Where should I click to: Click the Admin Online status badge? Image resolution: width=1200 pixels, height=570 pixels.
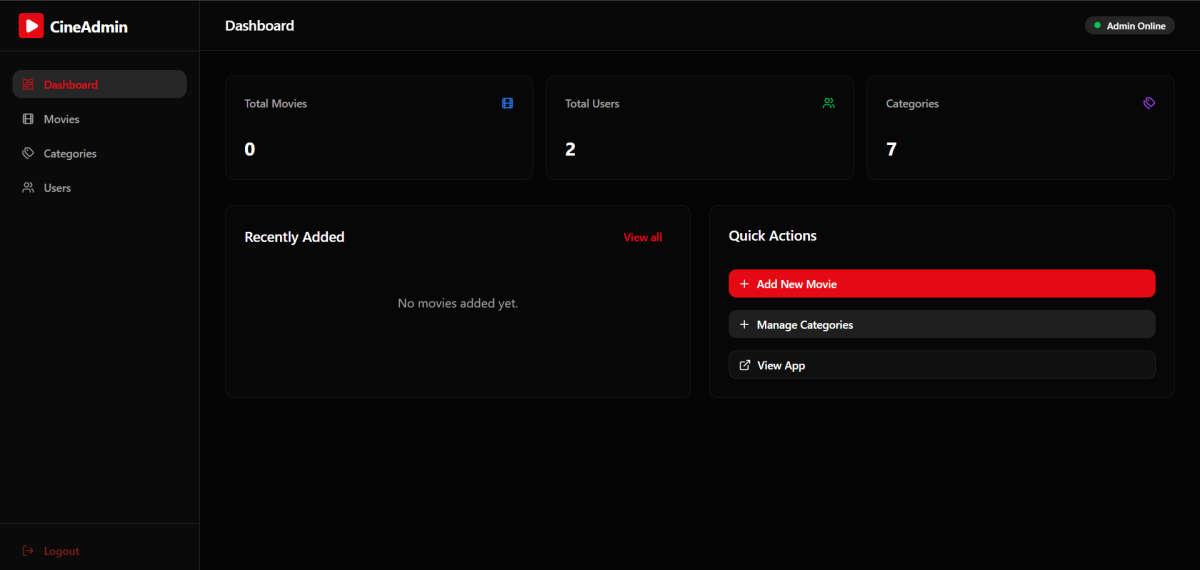point(1129,26)
